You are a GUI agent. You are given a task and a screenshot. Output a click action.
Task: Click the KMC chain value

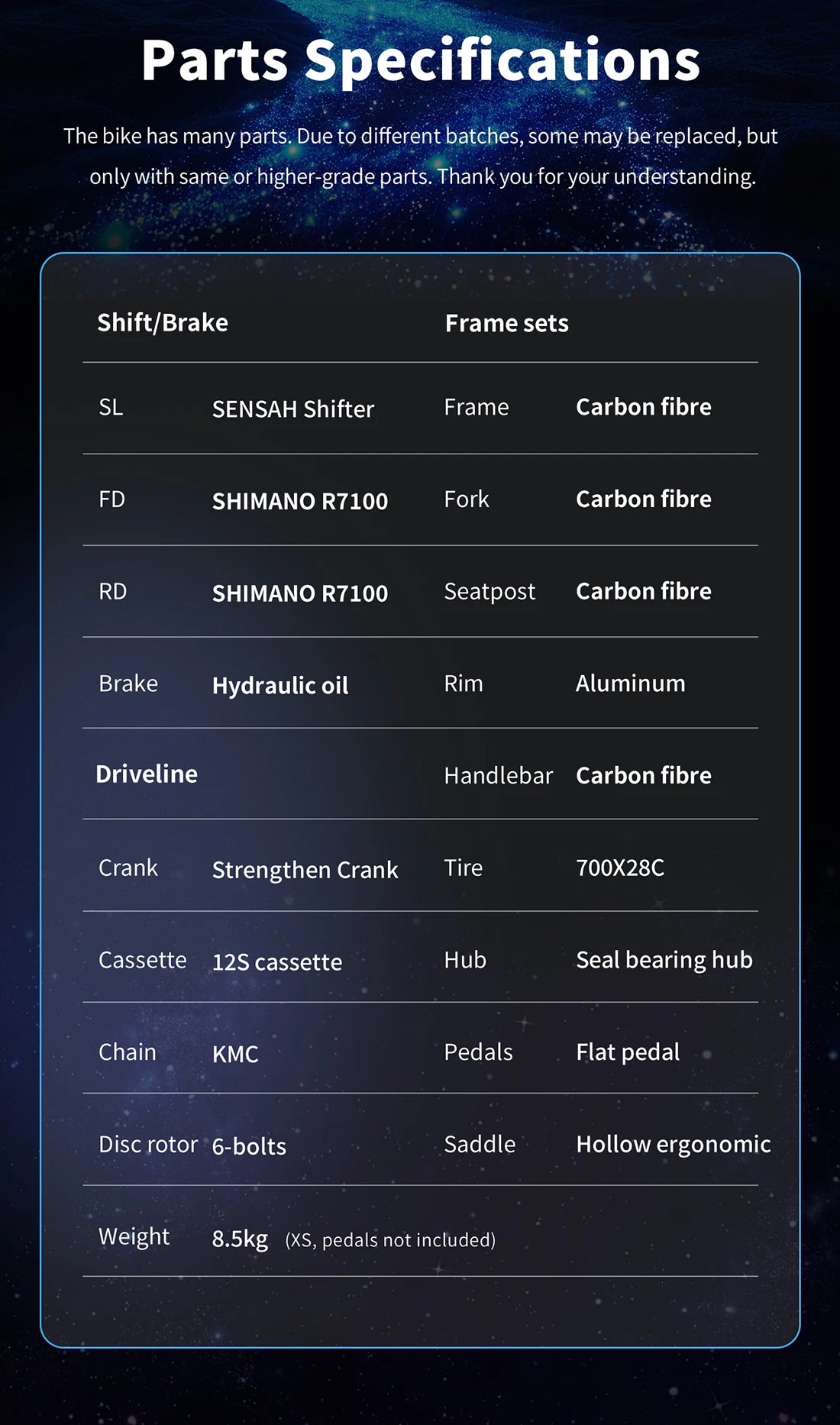[235, 1055]
